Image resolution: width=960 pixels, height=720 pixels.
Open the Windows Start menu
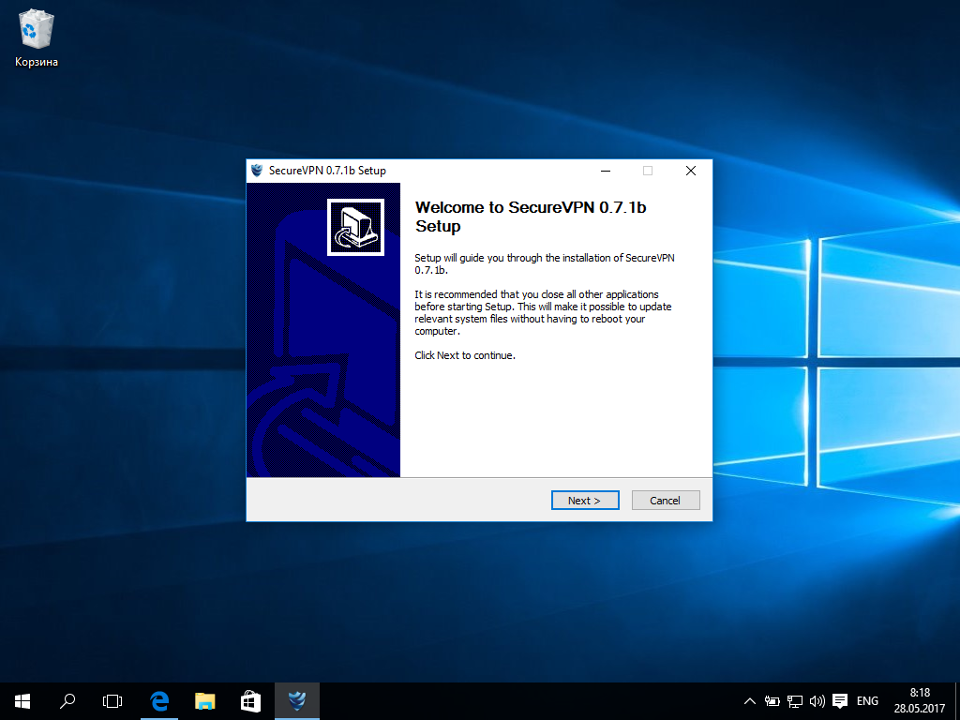[x=22, y=701]
